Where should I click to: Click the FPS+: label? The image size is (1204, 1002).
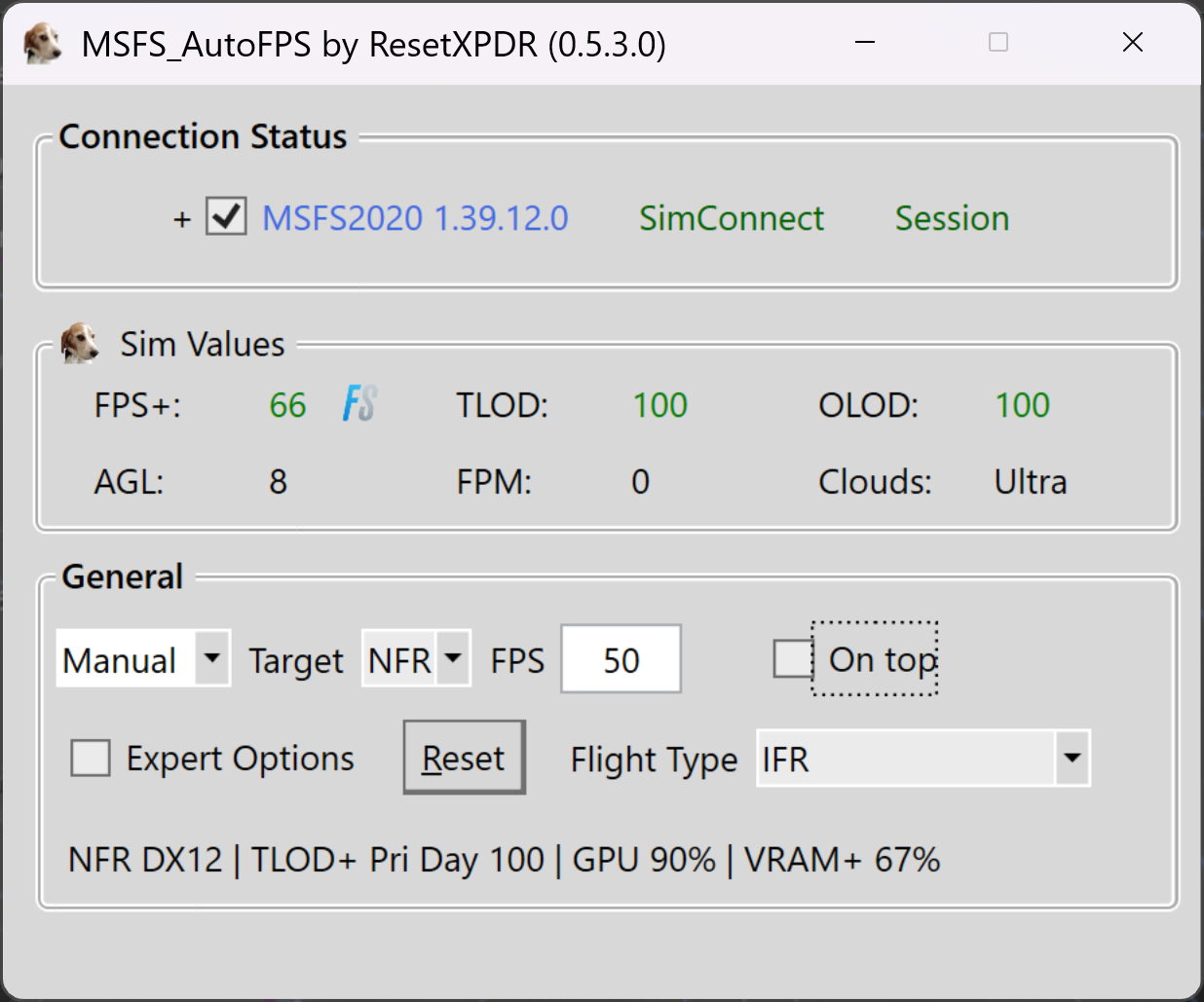coord(137,405)
